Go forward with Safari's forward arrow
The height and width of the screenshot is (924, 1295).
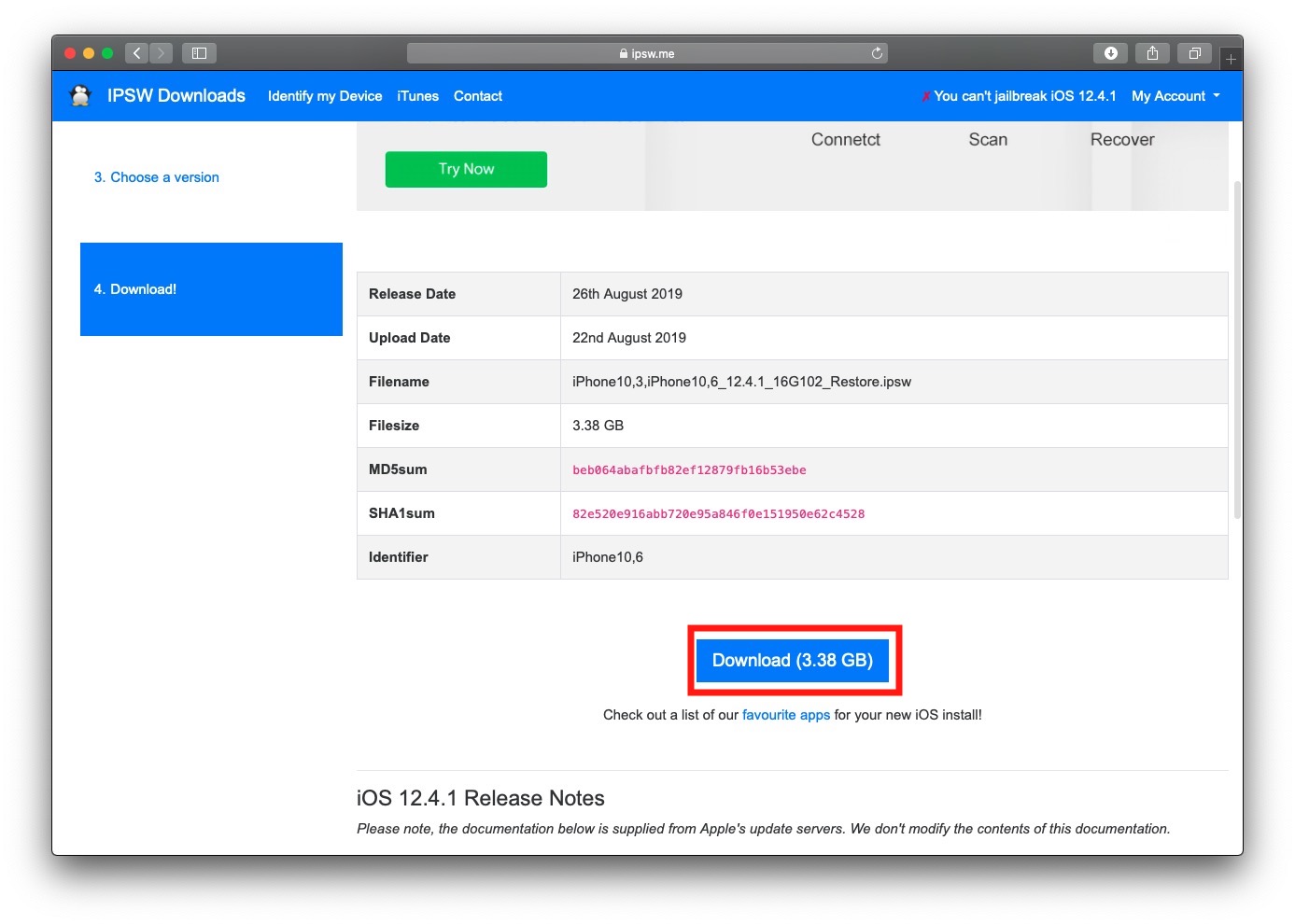[161, 53]
